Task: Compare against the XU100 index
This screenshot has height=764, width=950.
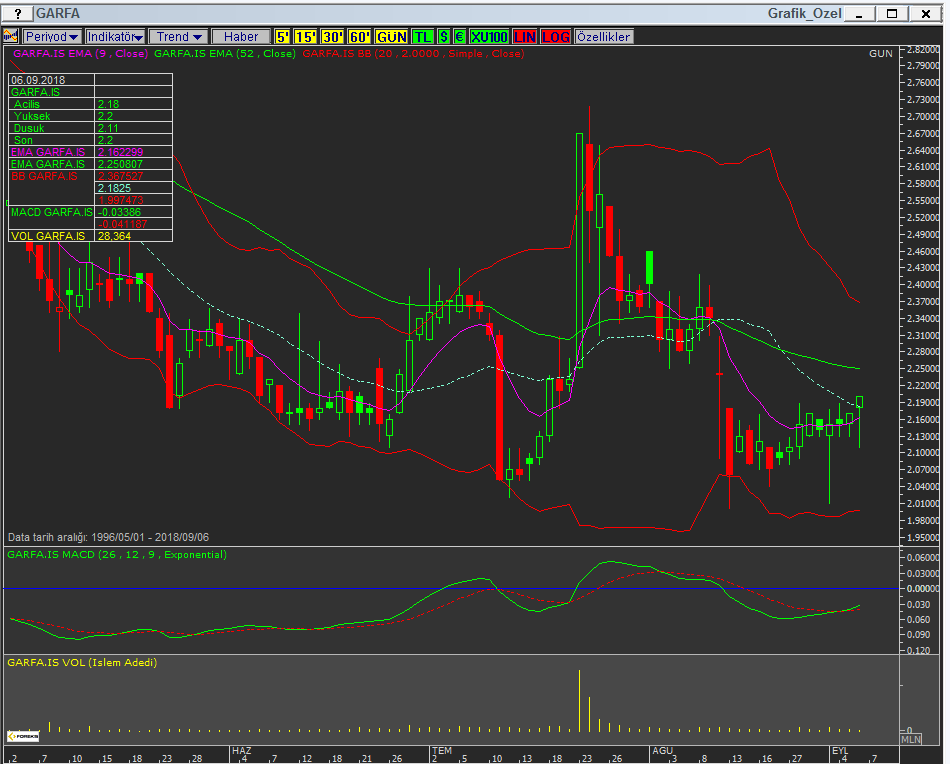Action: (489, 36)
